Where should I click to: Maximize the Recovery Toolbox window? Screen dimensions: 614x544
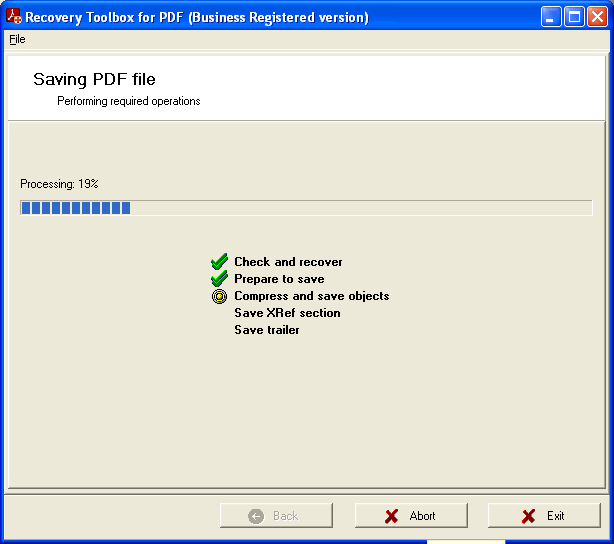(574, 17)
